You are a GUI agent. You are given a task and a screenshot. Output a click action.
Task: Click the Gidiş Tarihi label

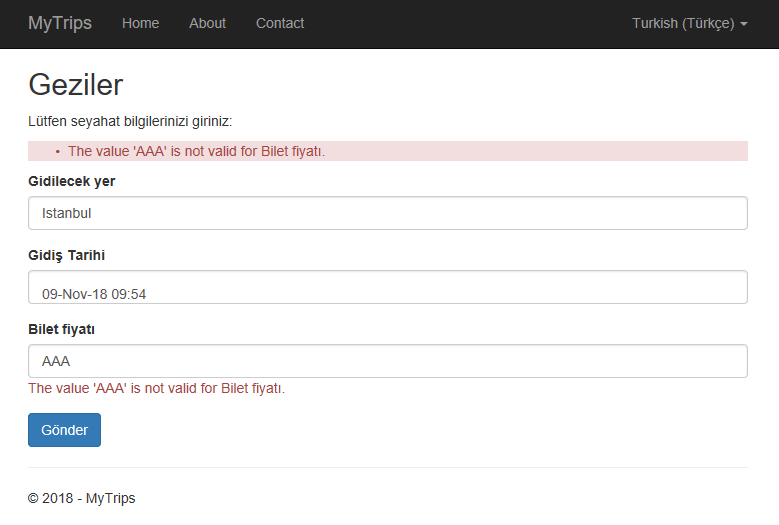pyautogui.click(x=67, y=255)
